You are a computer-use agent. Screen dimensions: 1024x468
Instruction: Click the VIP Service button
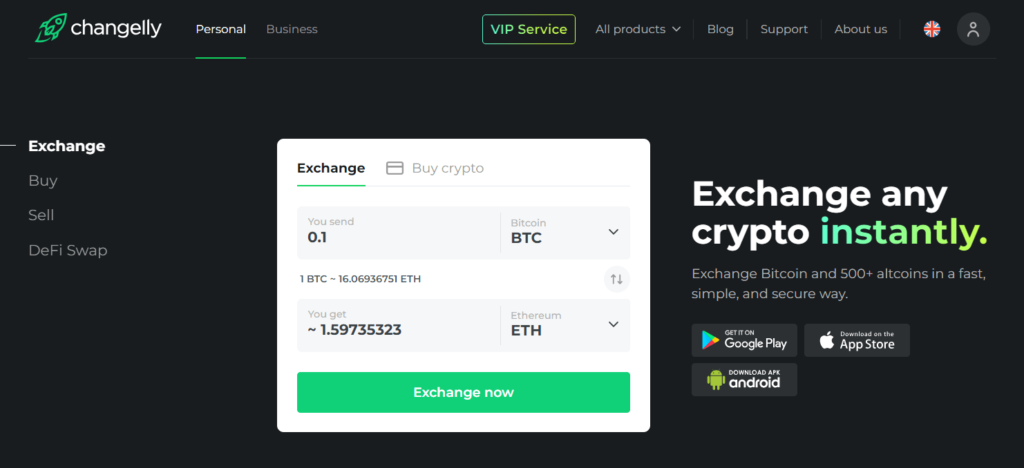pos(529,29)
